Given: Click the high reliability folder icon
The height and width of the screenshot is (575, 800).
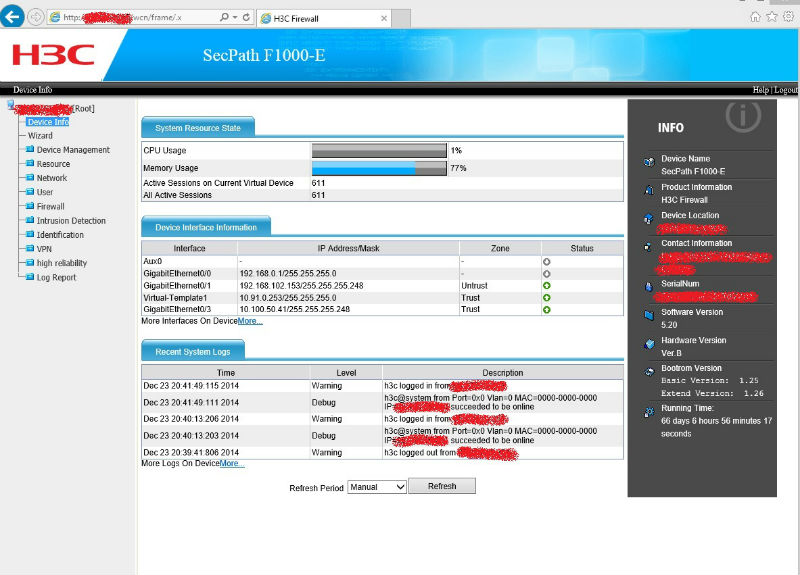Looking at the screenshot, I should pyautogui.click(x=30, y=263).
